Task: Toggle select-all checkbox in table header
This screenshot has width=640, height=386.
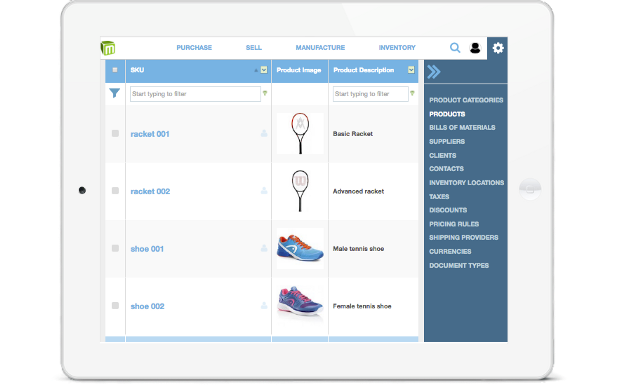Action: [x=115, y=70]
